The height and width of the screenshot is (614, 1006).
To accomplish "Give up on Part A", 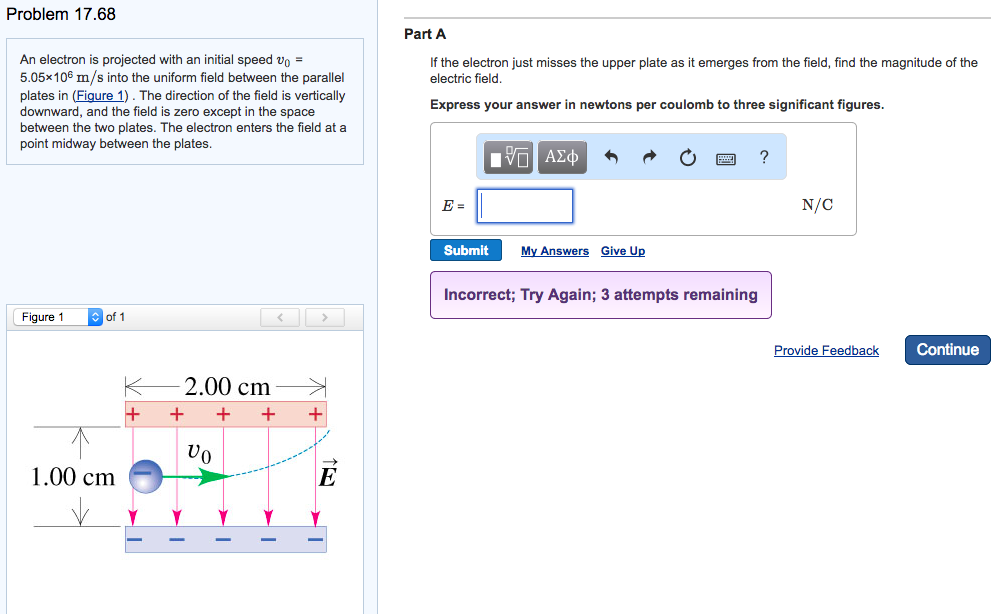I will [622, 251].
